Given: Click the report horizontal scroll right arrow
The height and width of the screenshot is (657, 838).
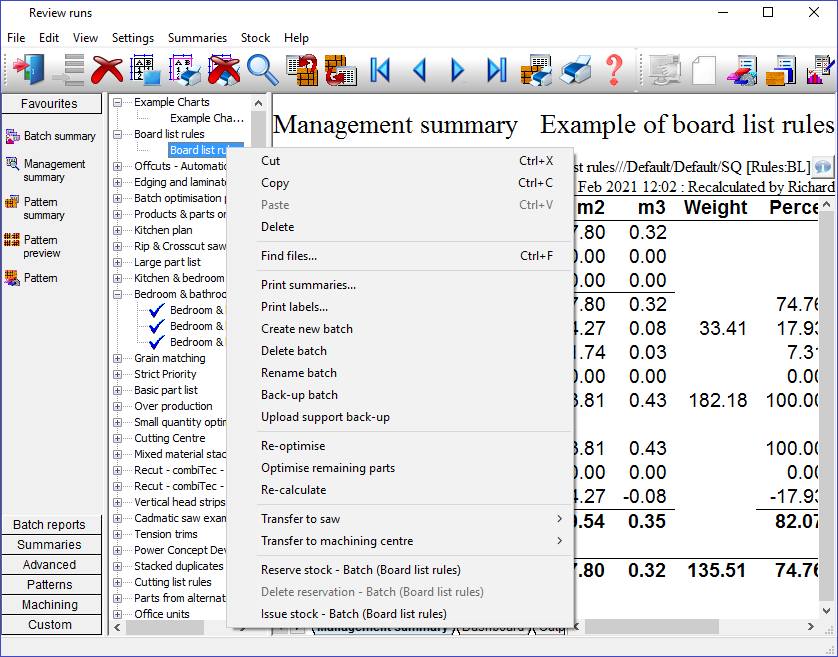Looking at the screenshot, I should click(x=811, y=626).
